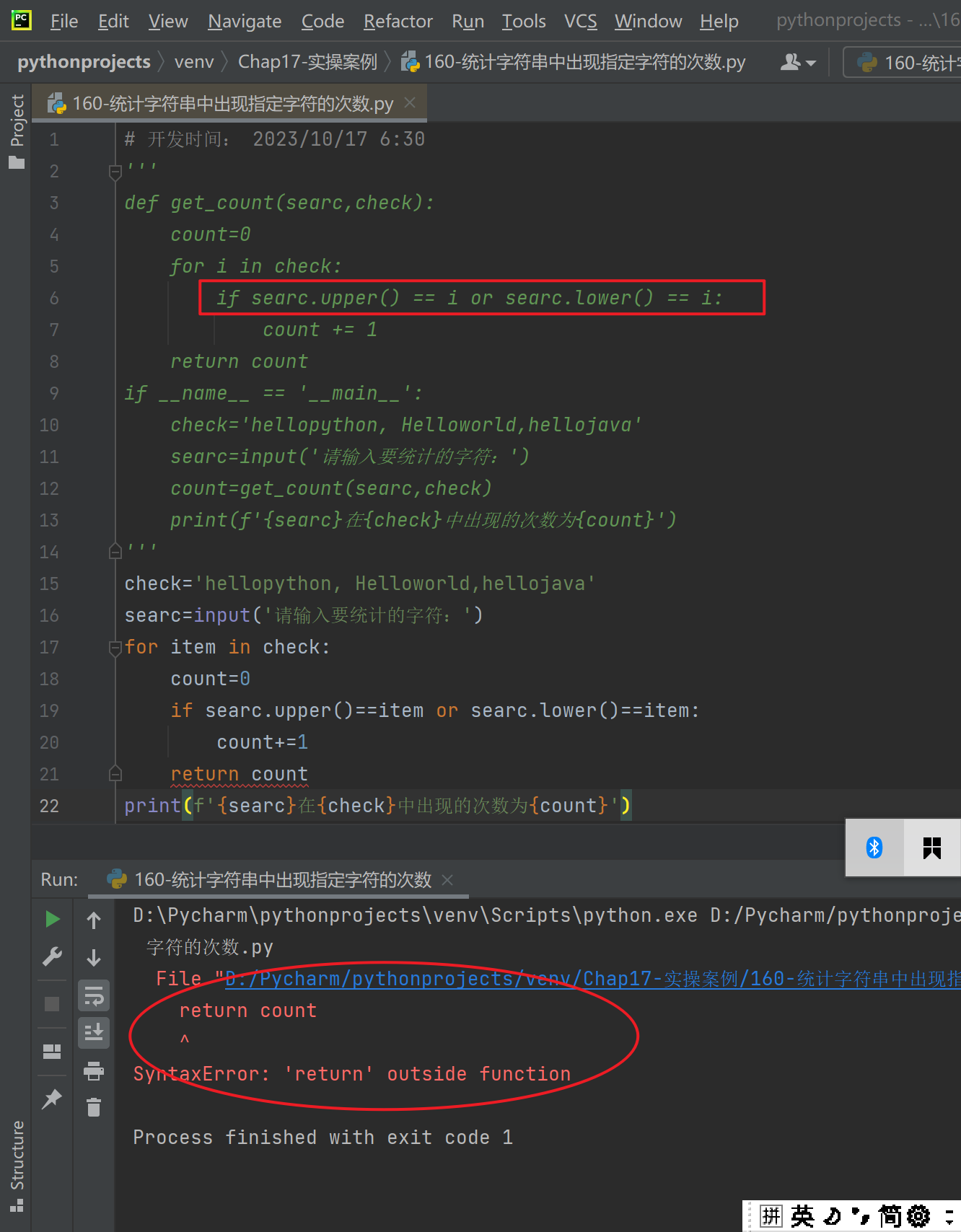Rerun the script with green arrow
This screenshot has height=1232, width=961.
click(52, 919)
